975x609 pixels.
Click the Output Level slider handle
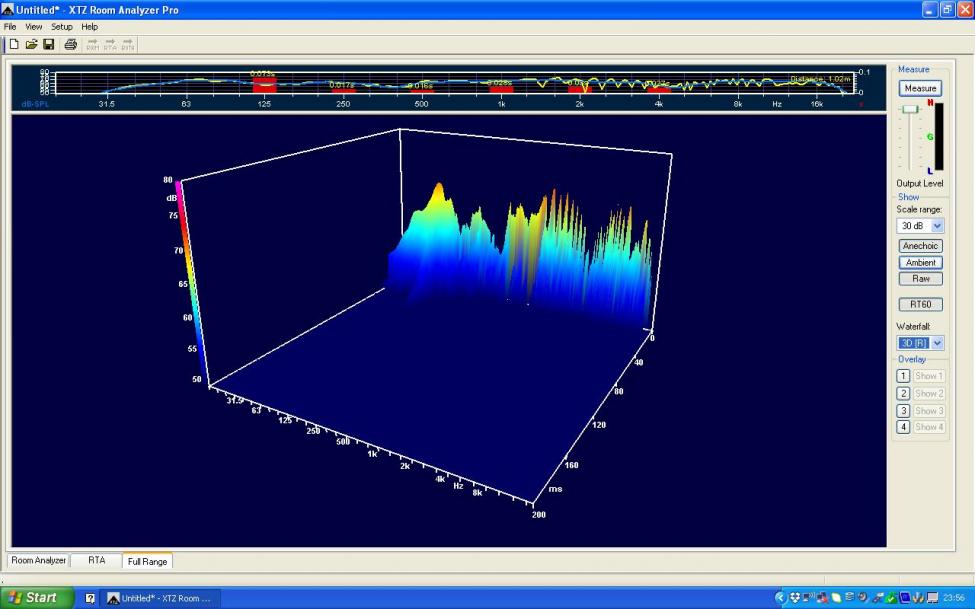[909, 109]
